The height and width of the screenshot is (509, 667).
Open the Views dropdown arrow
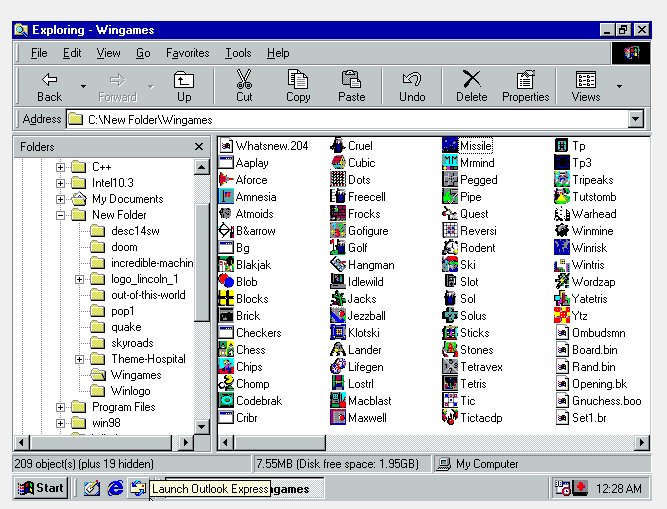(x=619, y=86)
